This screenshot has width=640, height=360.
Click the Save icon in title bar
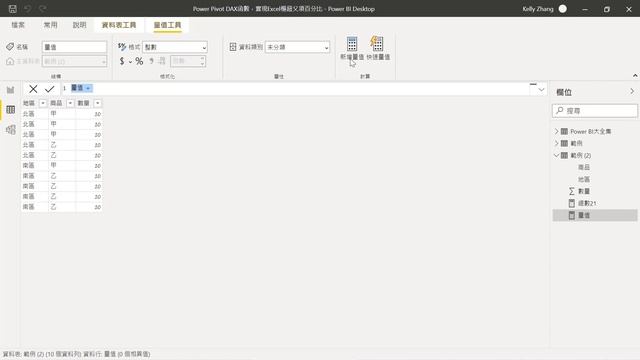13,9
